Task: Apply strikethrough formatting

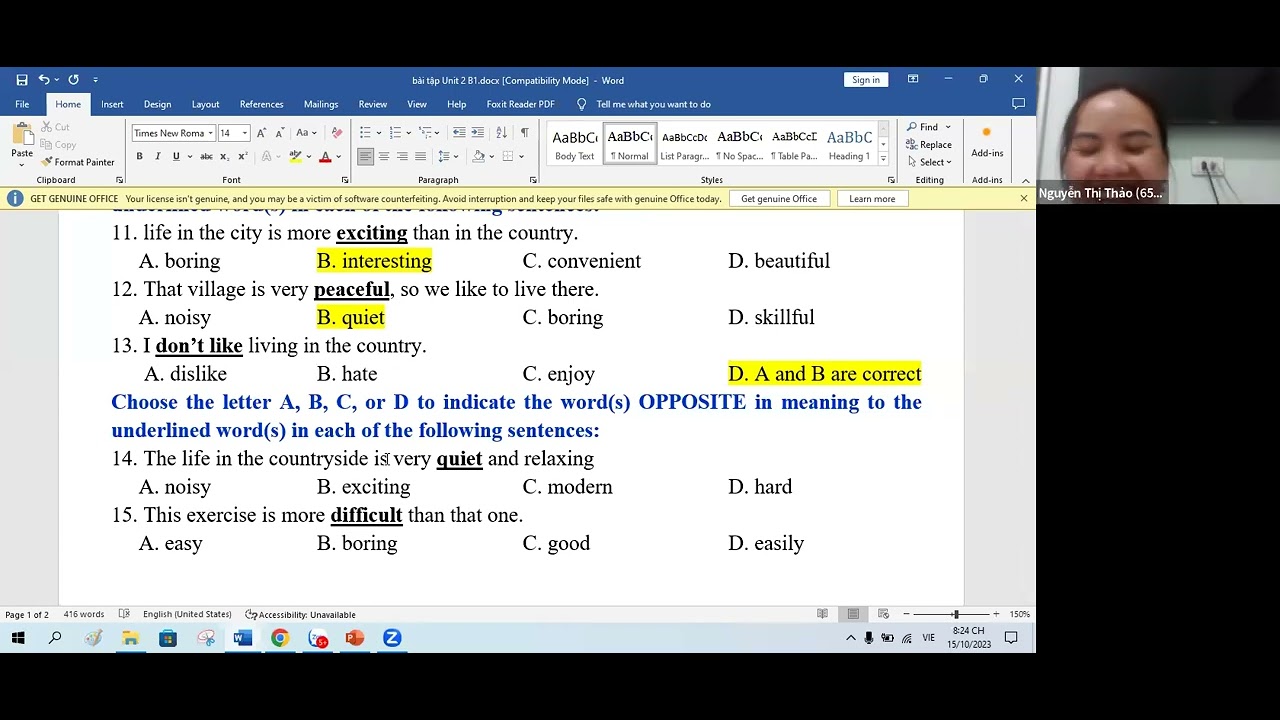Action: [x=206, y=156]
